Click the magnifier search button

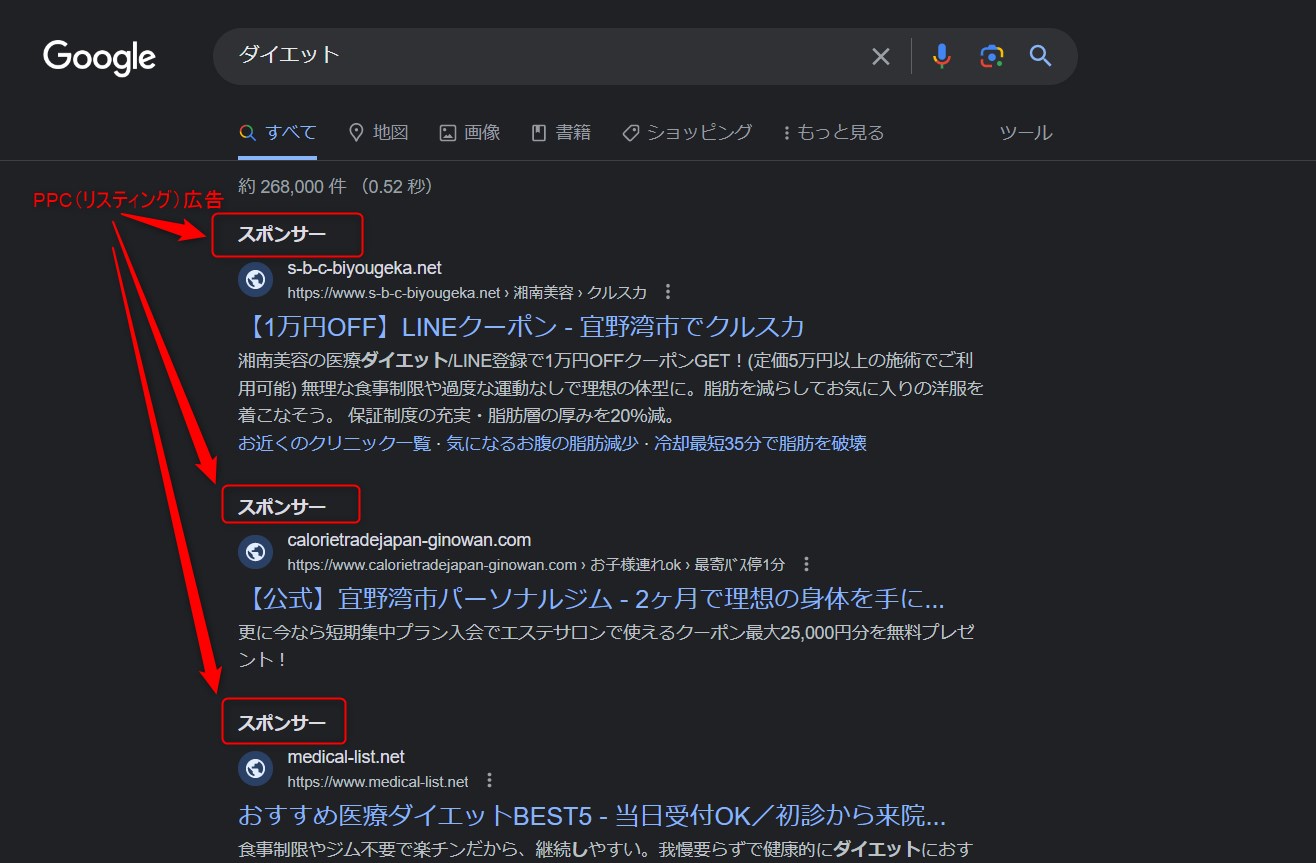pos(1040,56)
